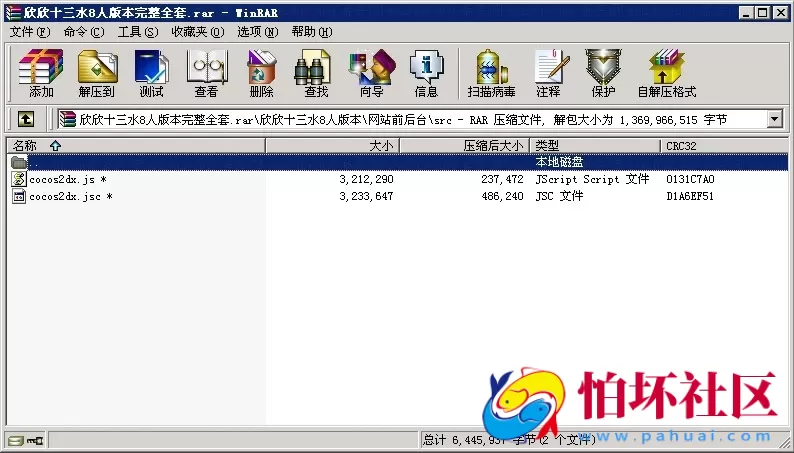794x453 pixels.
Task: Click WinRAR title bar application icon
Action: coord(13,13)
